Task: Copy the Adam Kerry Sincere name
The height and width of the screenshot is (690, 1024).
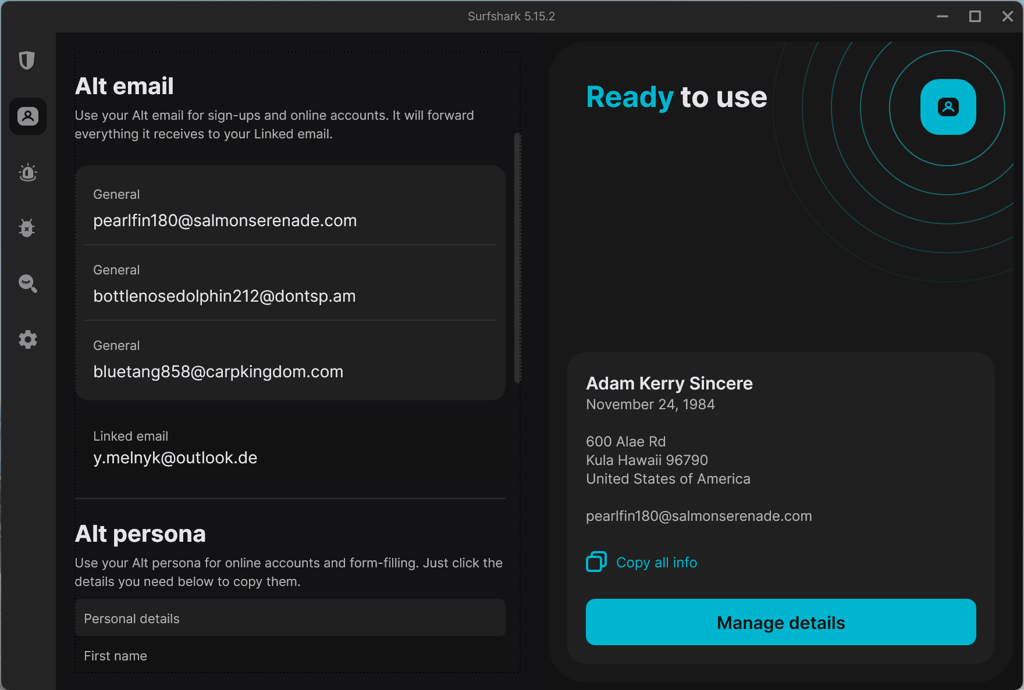Action: (669, 383)
